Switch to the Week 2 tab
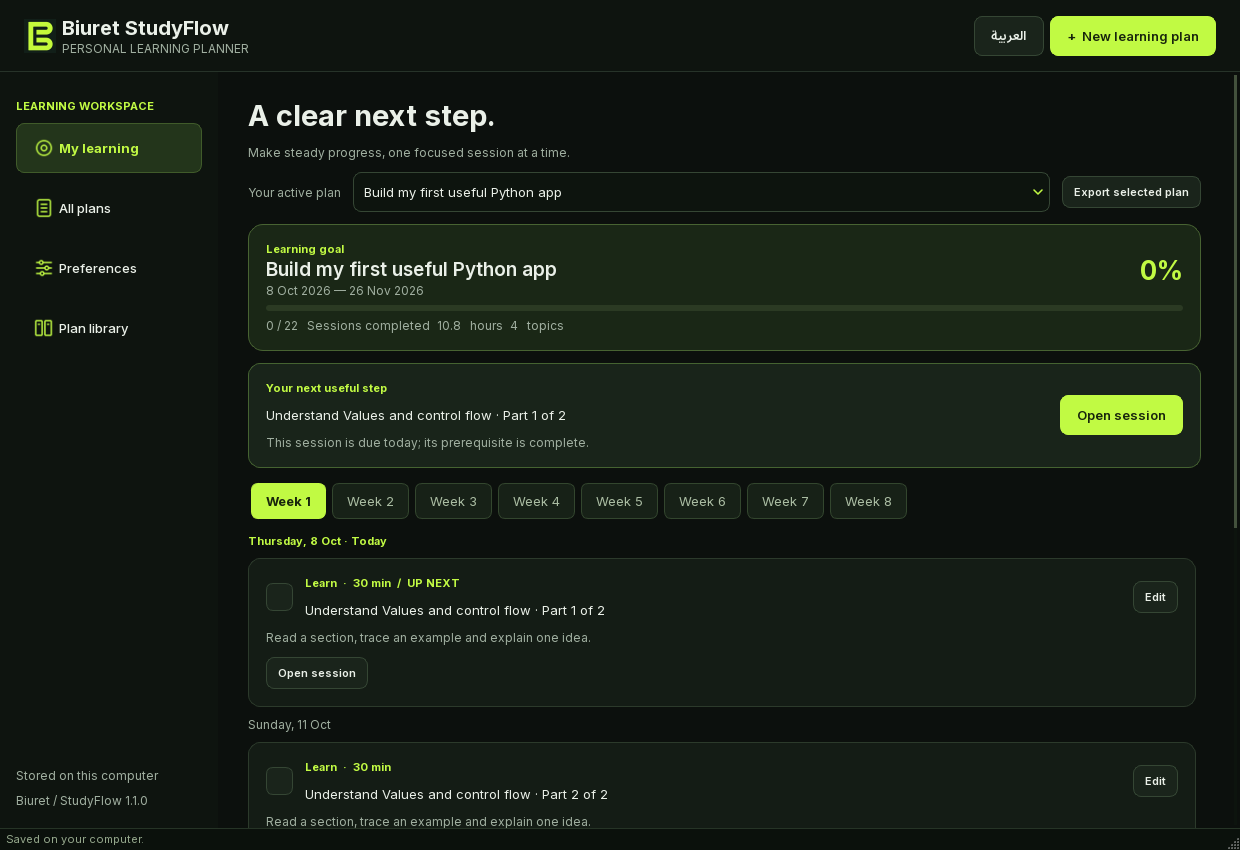 click(x=370, y=501)
